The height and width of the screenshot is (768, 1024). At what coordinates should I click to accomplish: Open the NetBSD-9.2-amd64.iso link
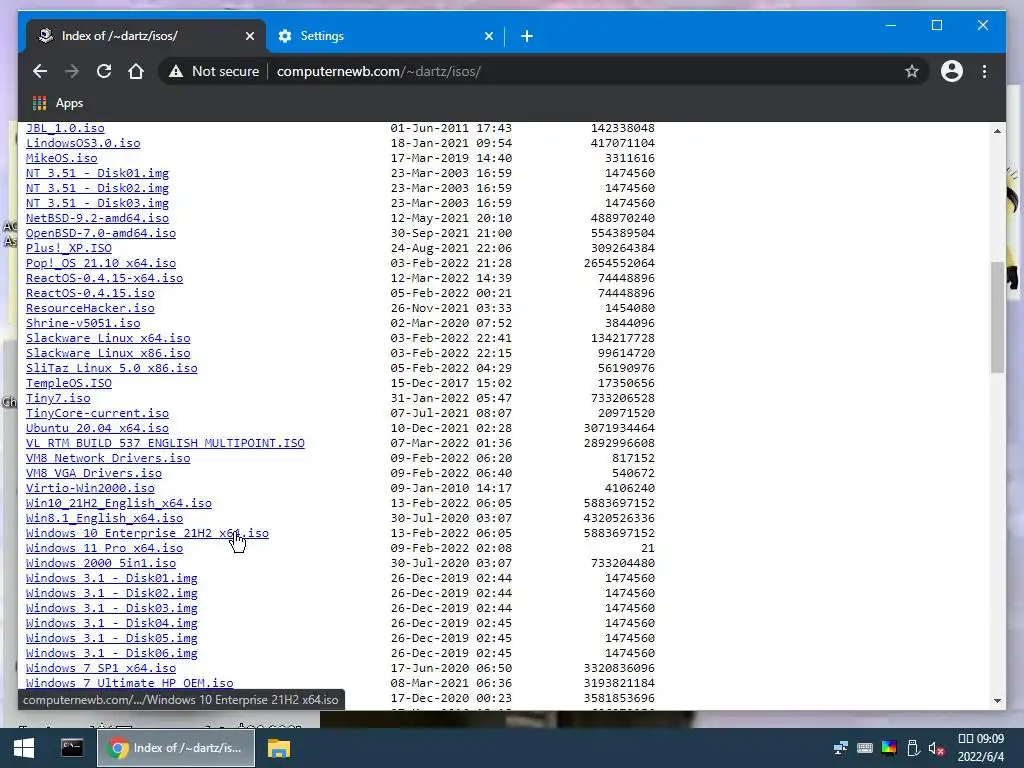pyautogui.click(x=97, y=218)
